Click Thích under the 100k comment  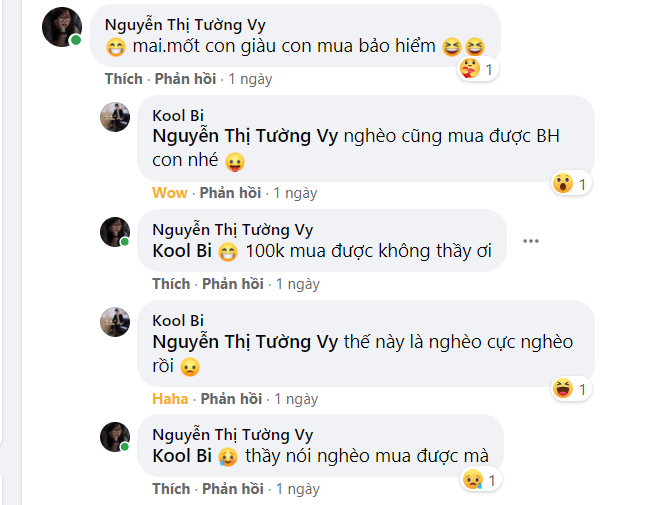tap(171, 284)
